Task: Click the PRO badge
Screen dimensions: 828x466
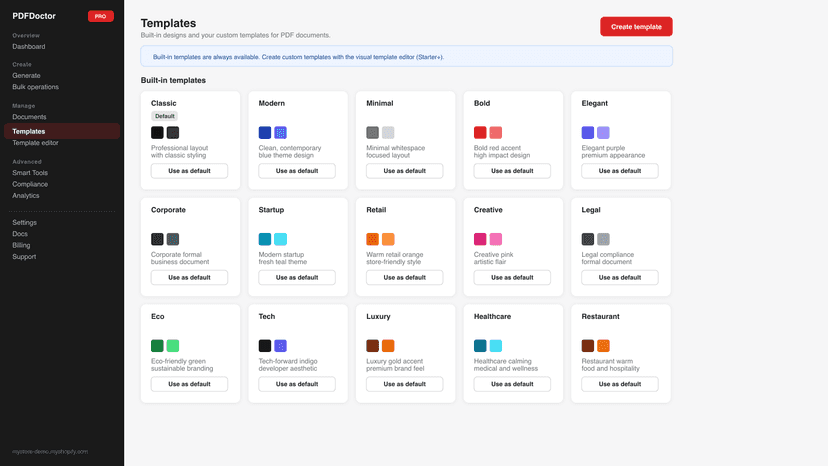Action: (x=100, y=16)
